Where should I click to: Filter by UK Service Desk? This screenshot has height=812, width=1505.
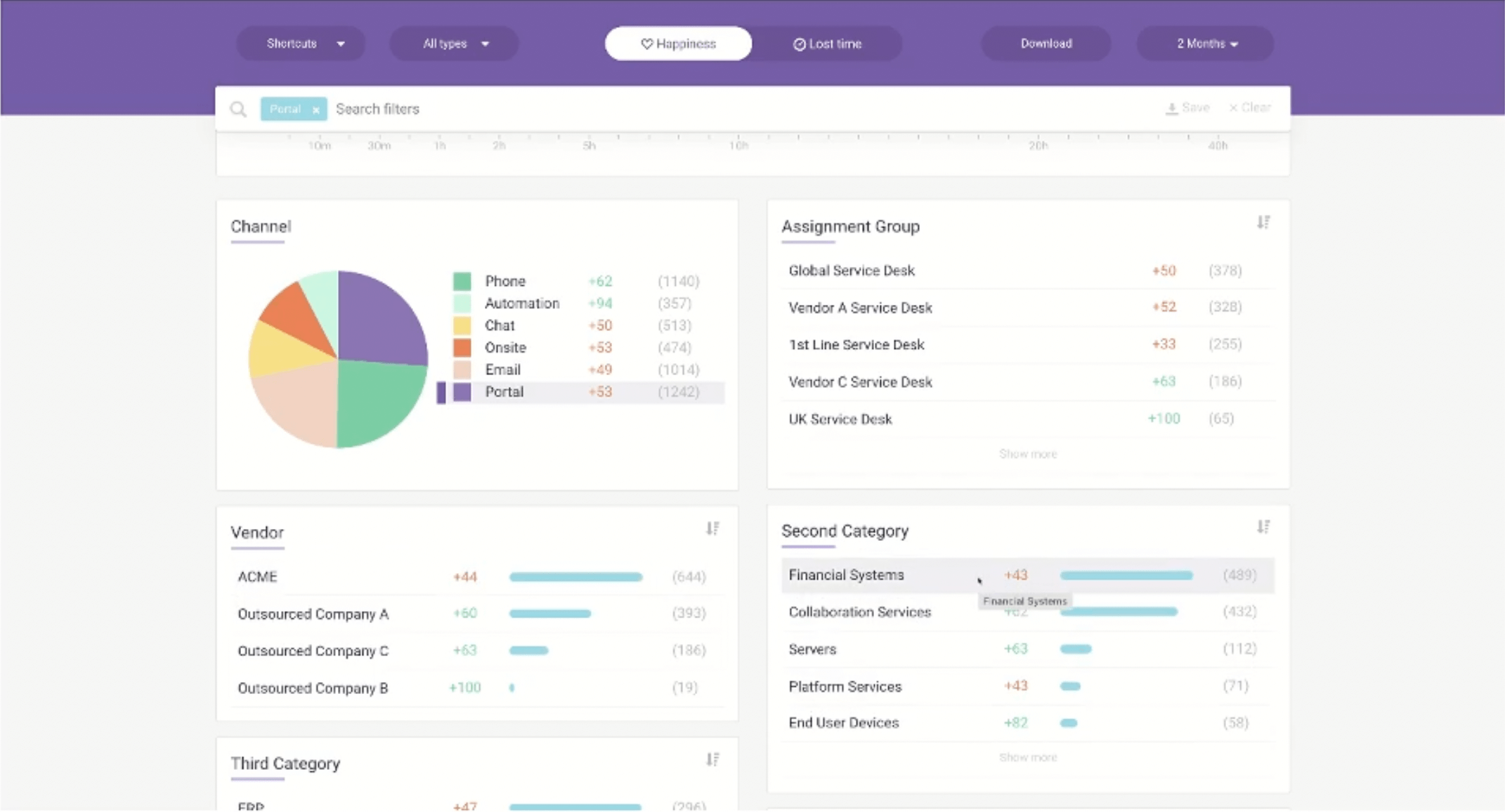[1028, 419]
